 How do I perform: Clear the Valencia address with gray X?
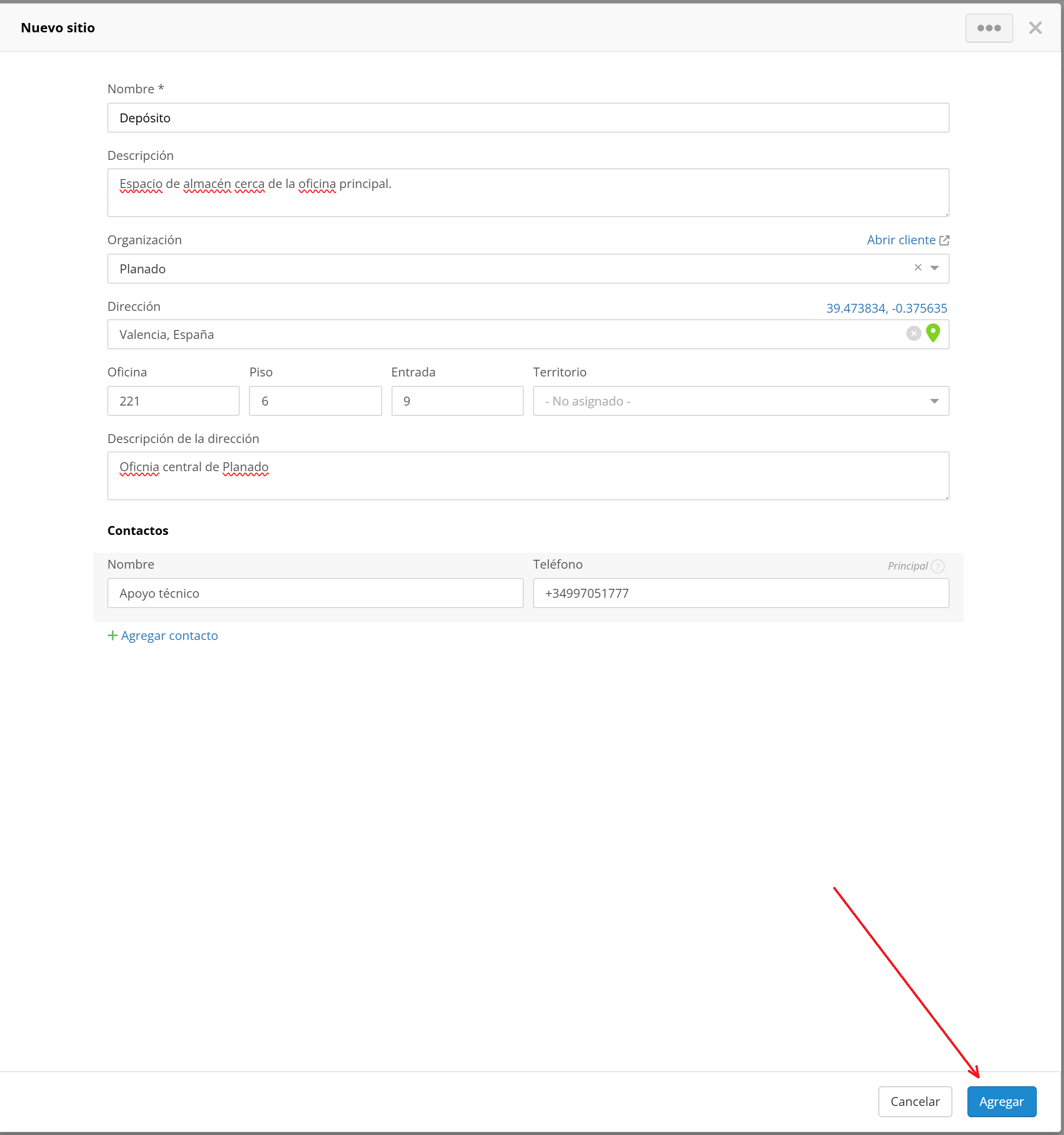tap(913, 333)
